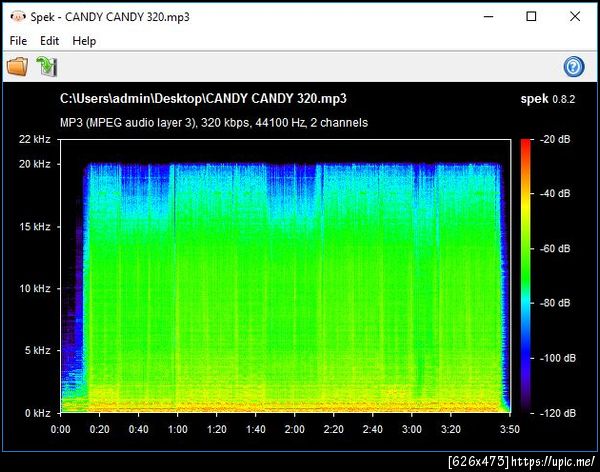Image resolution: width=600 pixels, height=472 pixels.
Task: Close the Spek window
Action: coord(575,16)
